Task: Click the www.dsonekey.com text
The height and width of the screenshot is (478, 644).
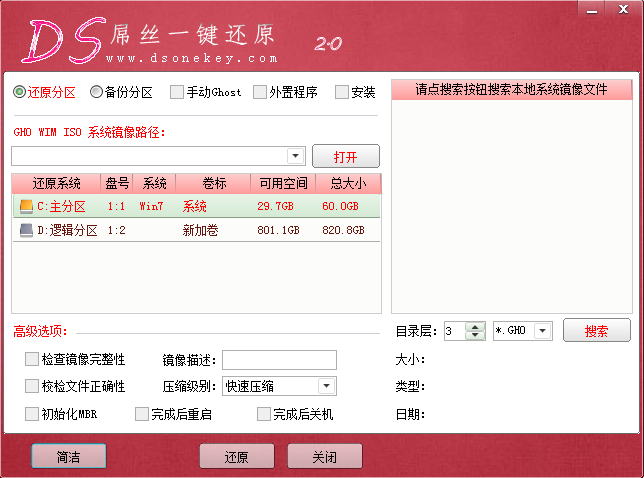Action: point(192,58)
